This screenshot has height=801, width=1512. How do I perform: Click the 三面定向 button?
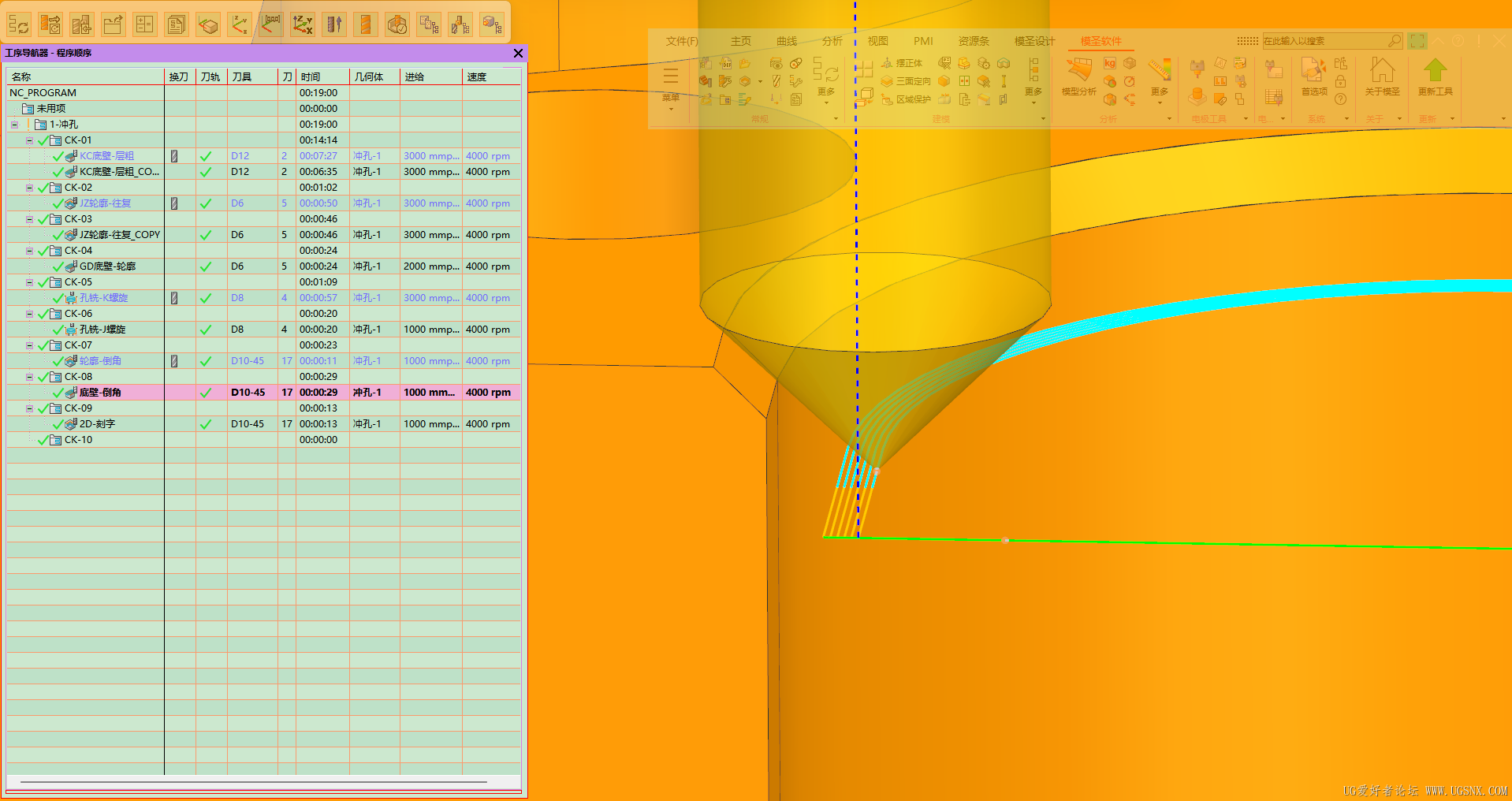point(906,81)
